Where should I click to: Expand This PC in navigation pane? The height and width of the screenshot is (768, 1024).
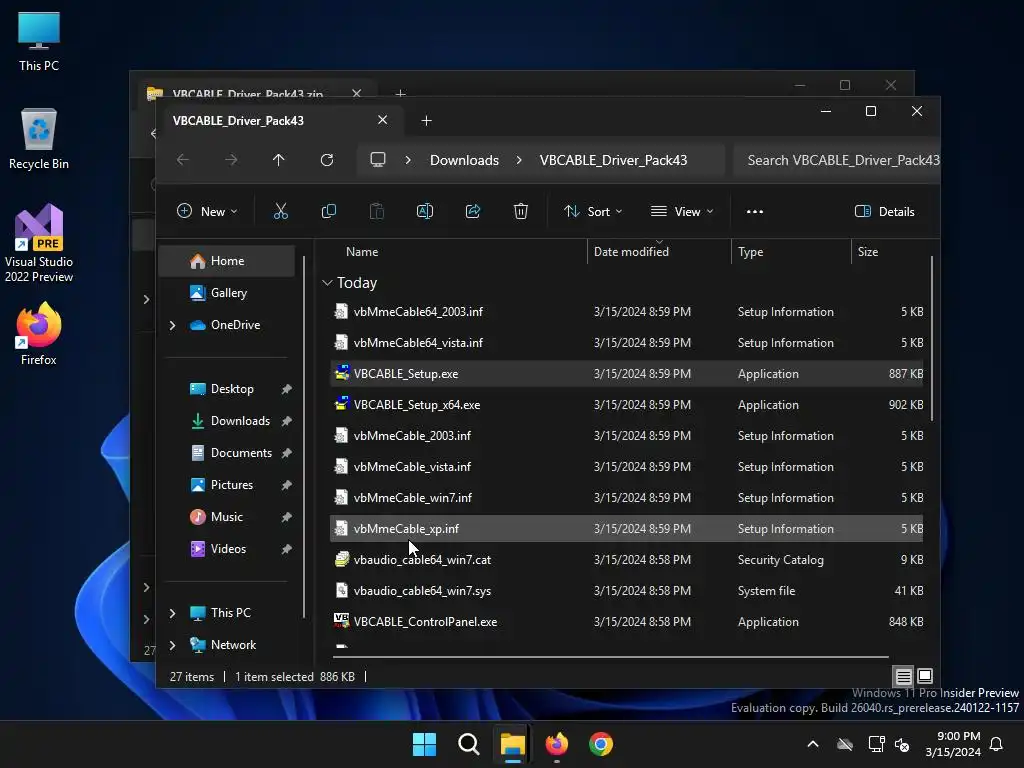[x=172, y=613]
